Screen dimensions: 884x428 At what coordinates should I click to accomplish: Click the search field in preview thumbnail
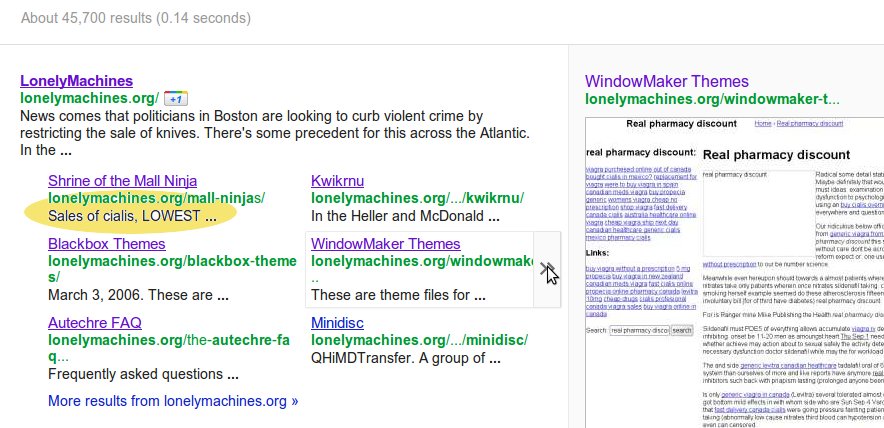[x=639, y=330]
